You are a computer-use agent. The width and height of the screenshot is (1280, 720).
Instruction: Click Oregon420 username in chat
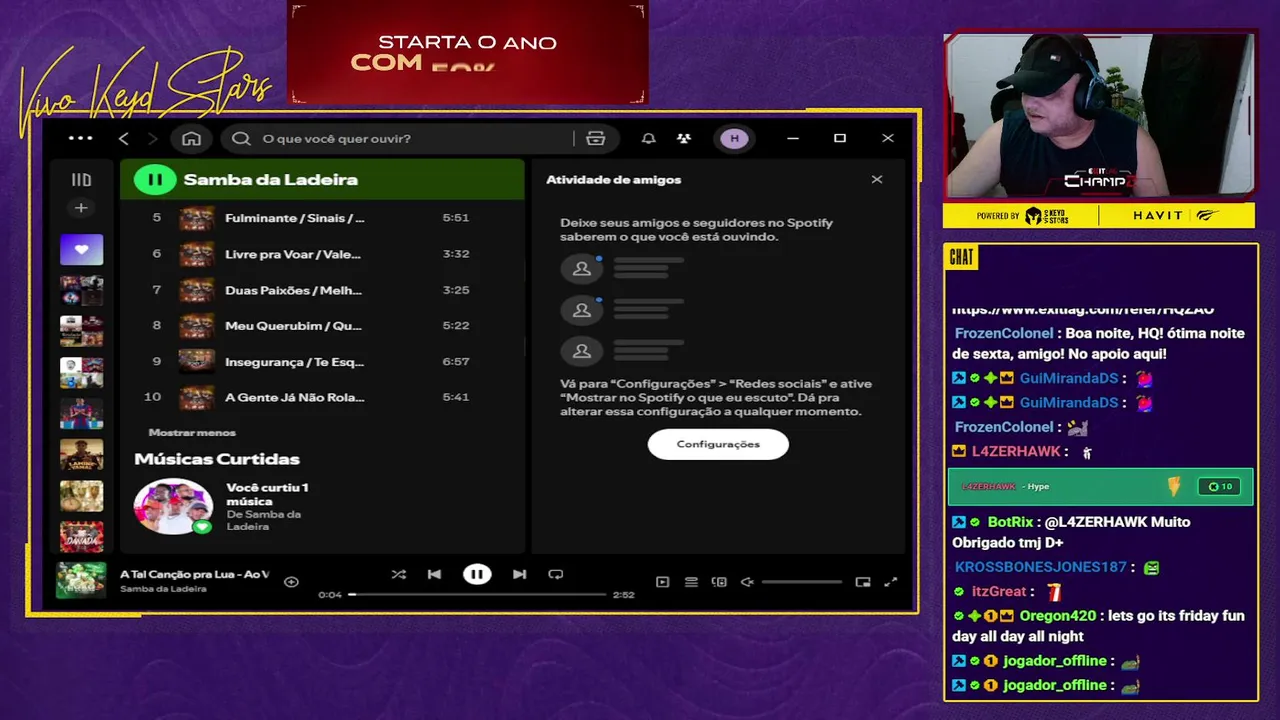tap(1058, 616)
